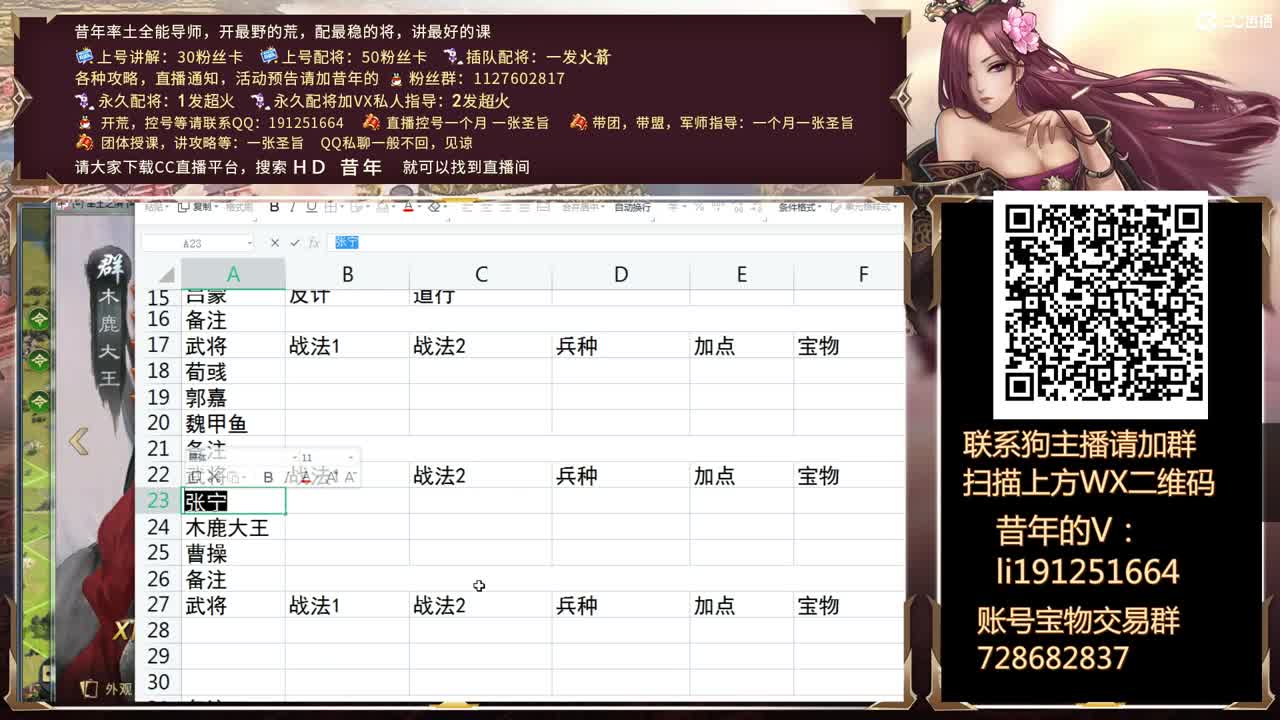Image resolution: width=1280 pixels, height=720 pixels.
Task: Confirm the entry with the formula bar checkmark
Action: [295, 242]
